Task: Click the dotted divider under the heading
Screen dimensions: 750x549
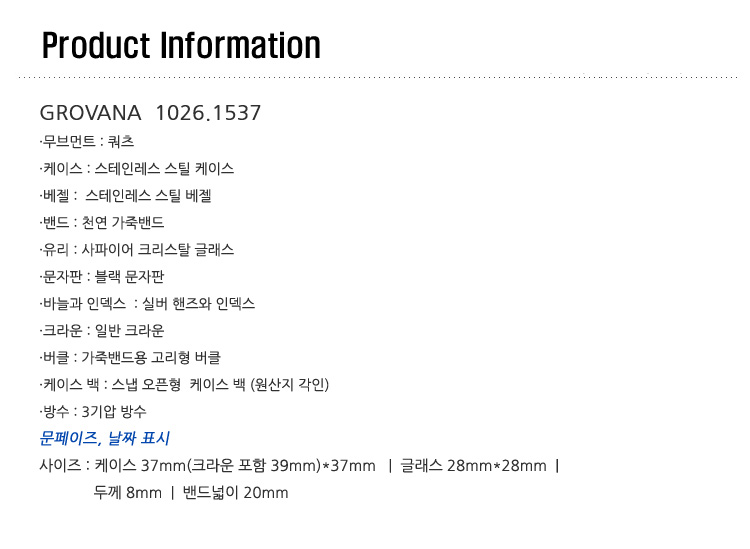Action: click(x=378, y=77)
